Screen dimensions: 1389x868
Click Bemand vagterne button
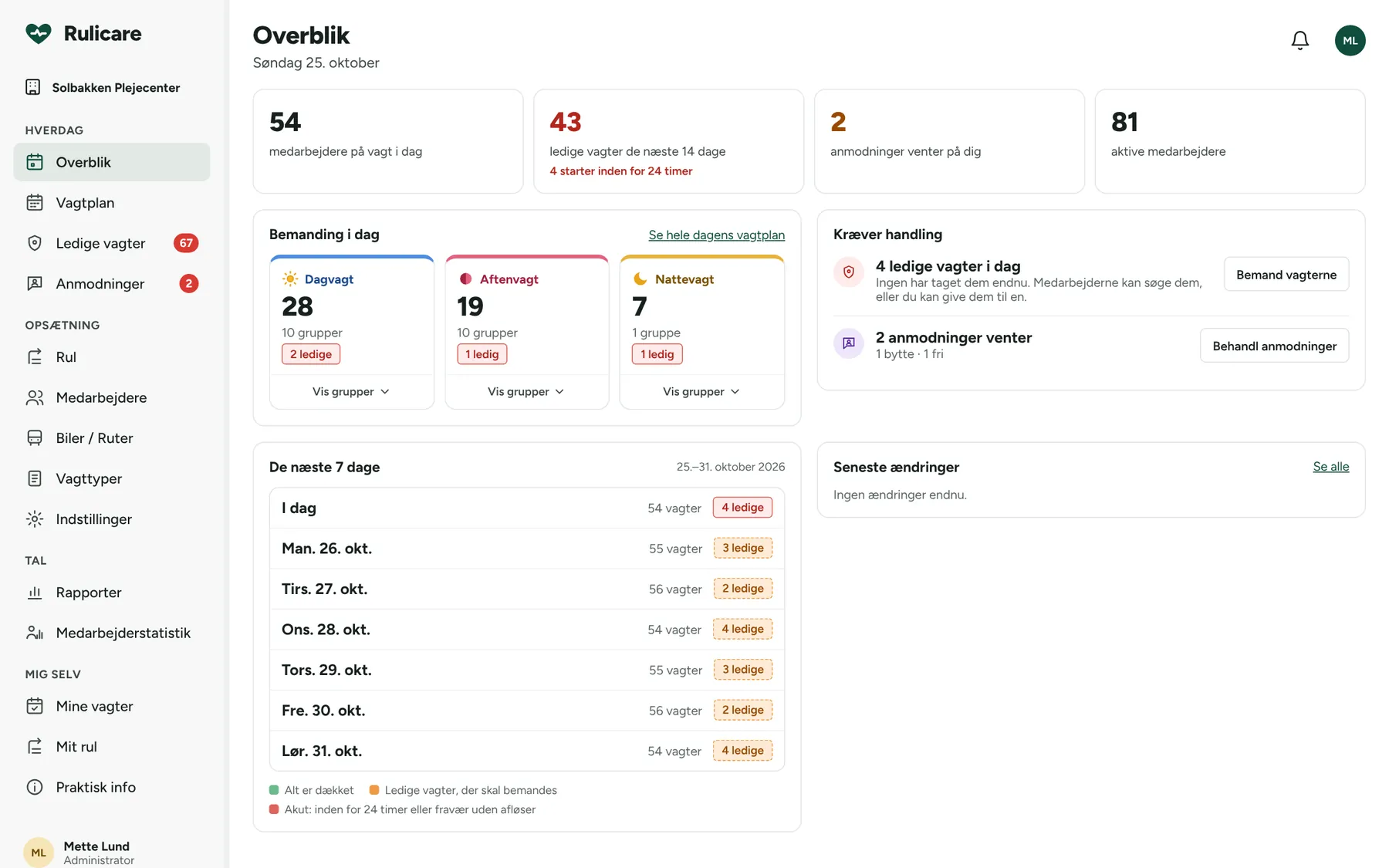(x=1286, y=274)
